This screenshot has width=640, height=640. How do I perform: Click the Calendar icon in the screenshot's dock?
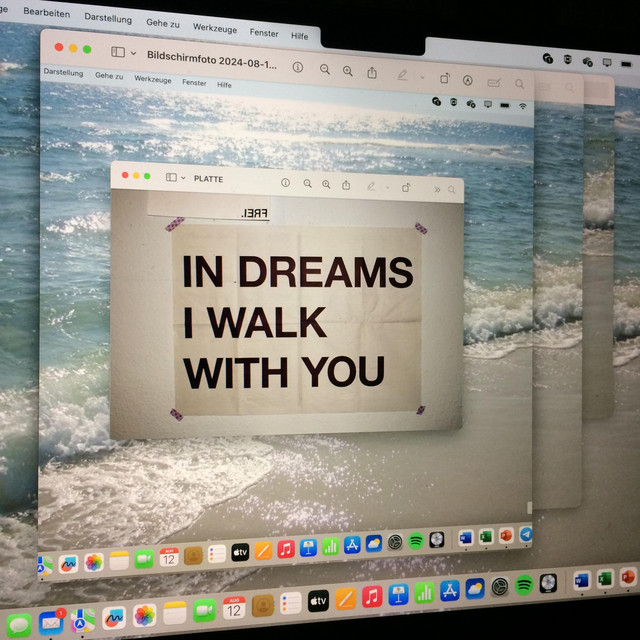[x=169, y=557]
